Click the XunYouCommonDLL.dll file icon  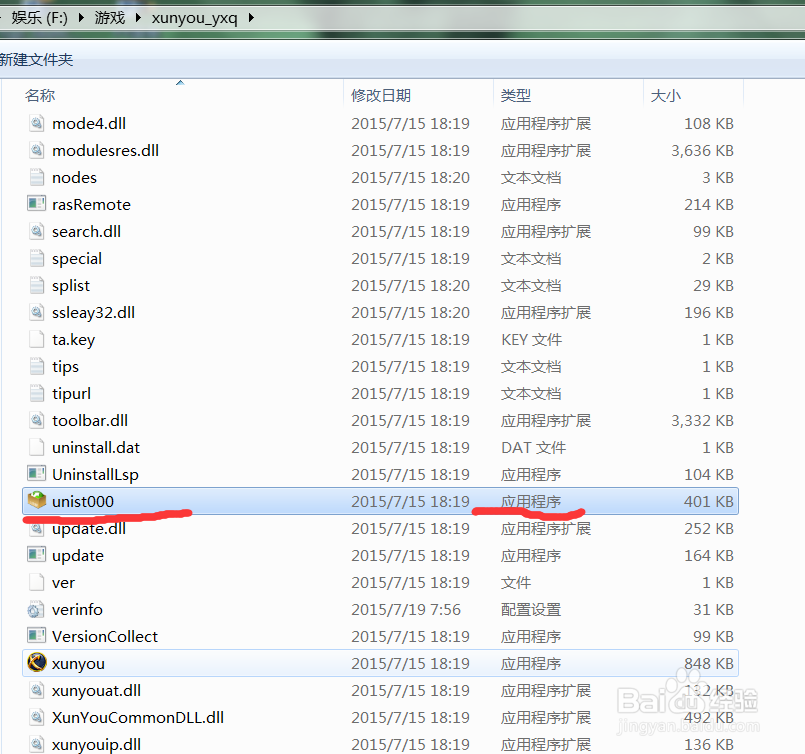(x=36, y=718)
